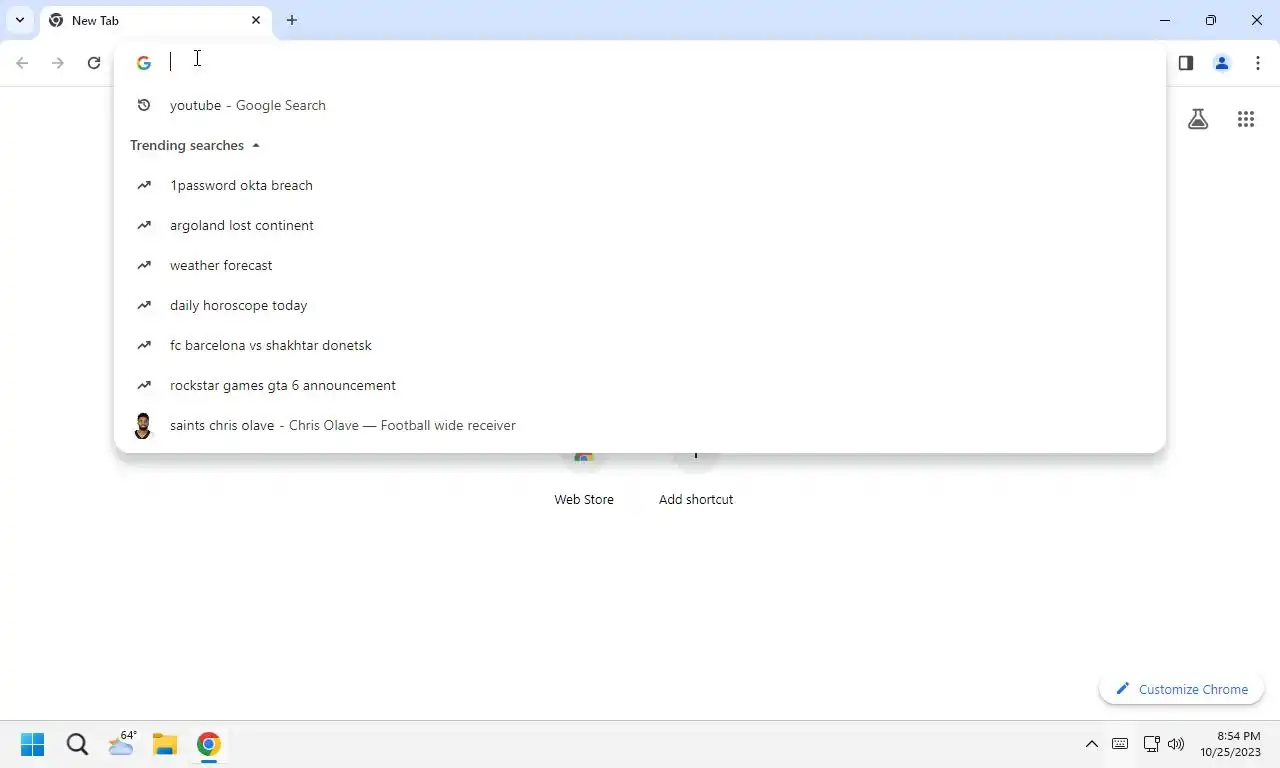Open the side panel toggle
This screenshot has height=768, width=1280.
(x=1186, y=63)
